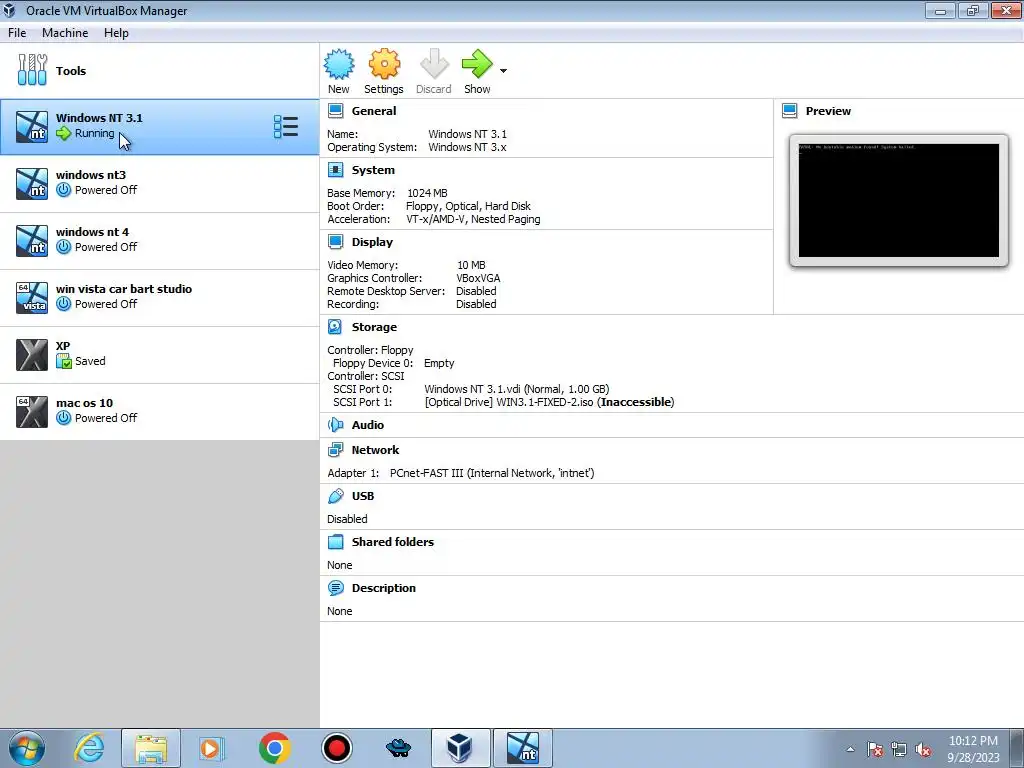The height and width of the screenshot is (768, 1024).
Task: Open the Tools section icon
Action: pyautogui.click(x=32, y=70)
